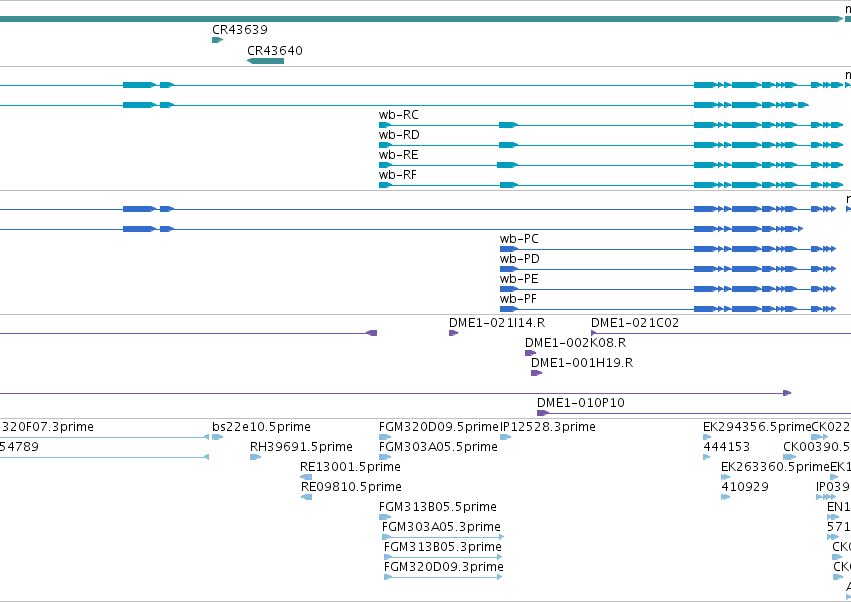
Task: Click the RE09810.5prime EST label
Action: point(351,486)
